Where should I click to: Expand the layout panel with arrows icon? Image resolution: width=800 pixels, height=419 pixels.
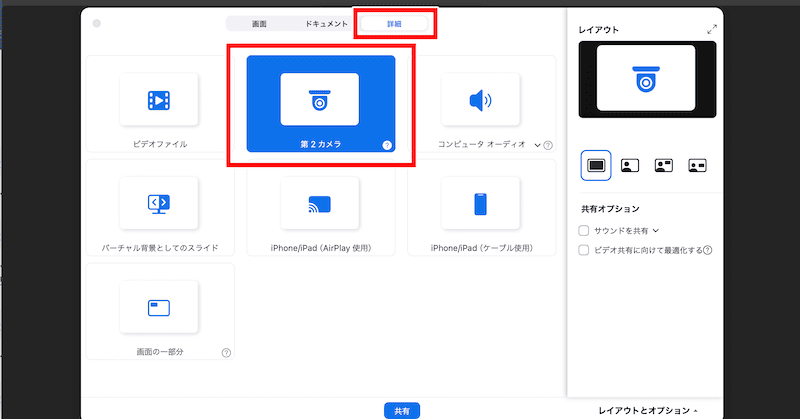(x=712, y=30)
